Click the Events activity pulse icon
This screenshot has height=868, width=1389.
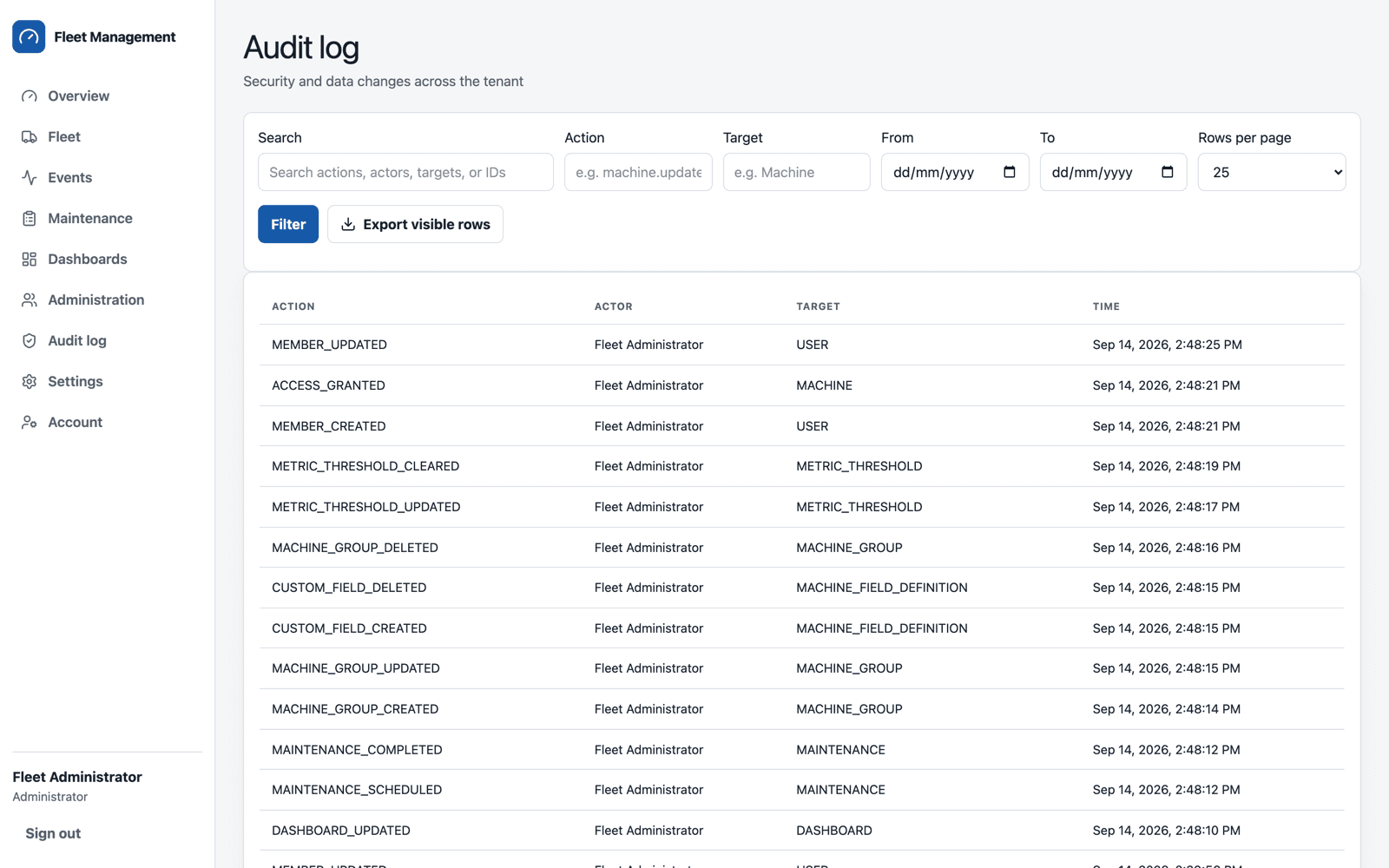coord(30,178)
